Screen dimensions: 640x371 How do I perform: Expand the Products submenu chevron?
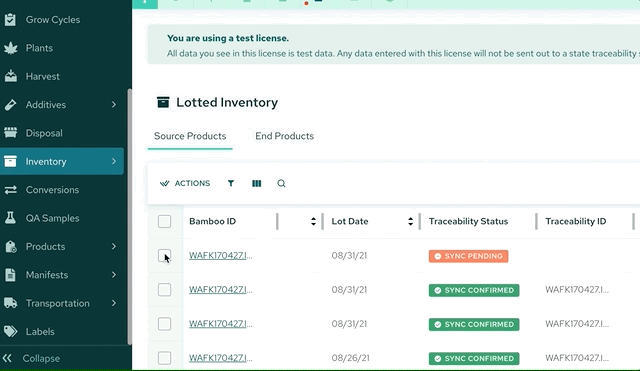click(x=114, y=247)
